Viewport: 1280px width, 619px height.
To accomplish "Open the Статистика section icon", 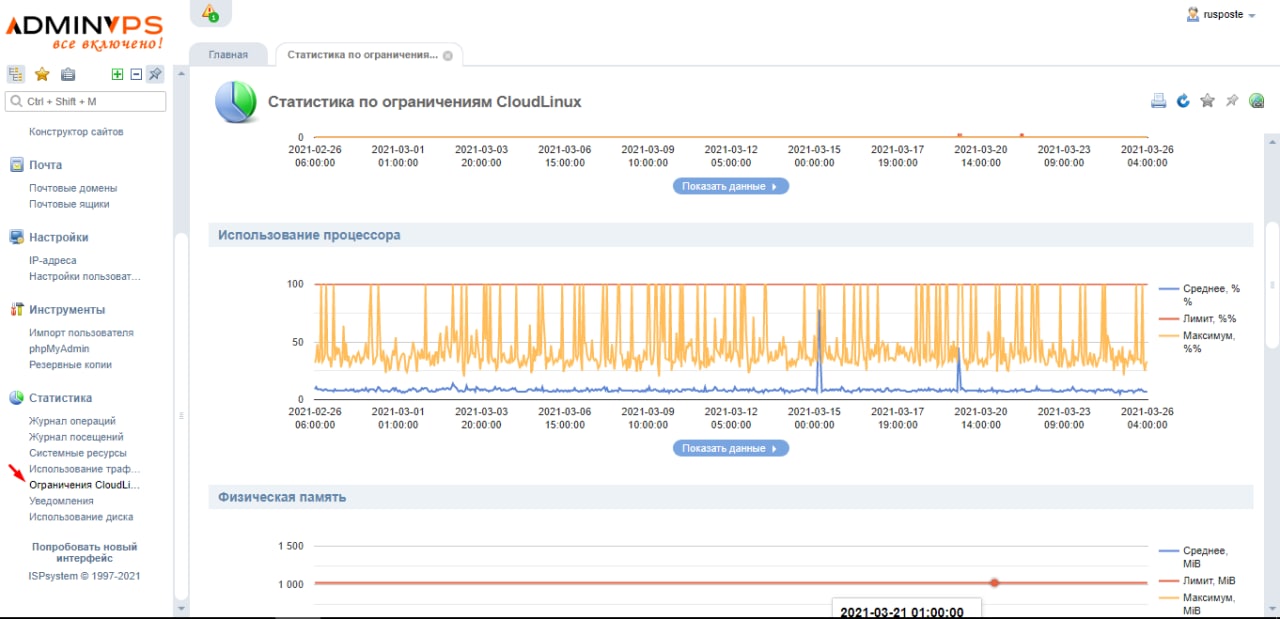I will click(16, 398).
